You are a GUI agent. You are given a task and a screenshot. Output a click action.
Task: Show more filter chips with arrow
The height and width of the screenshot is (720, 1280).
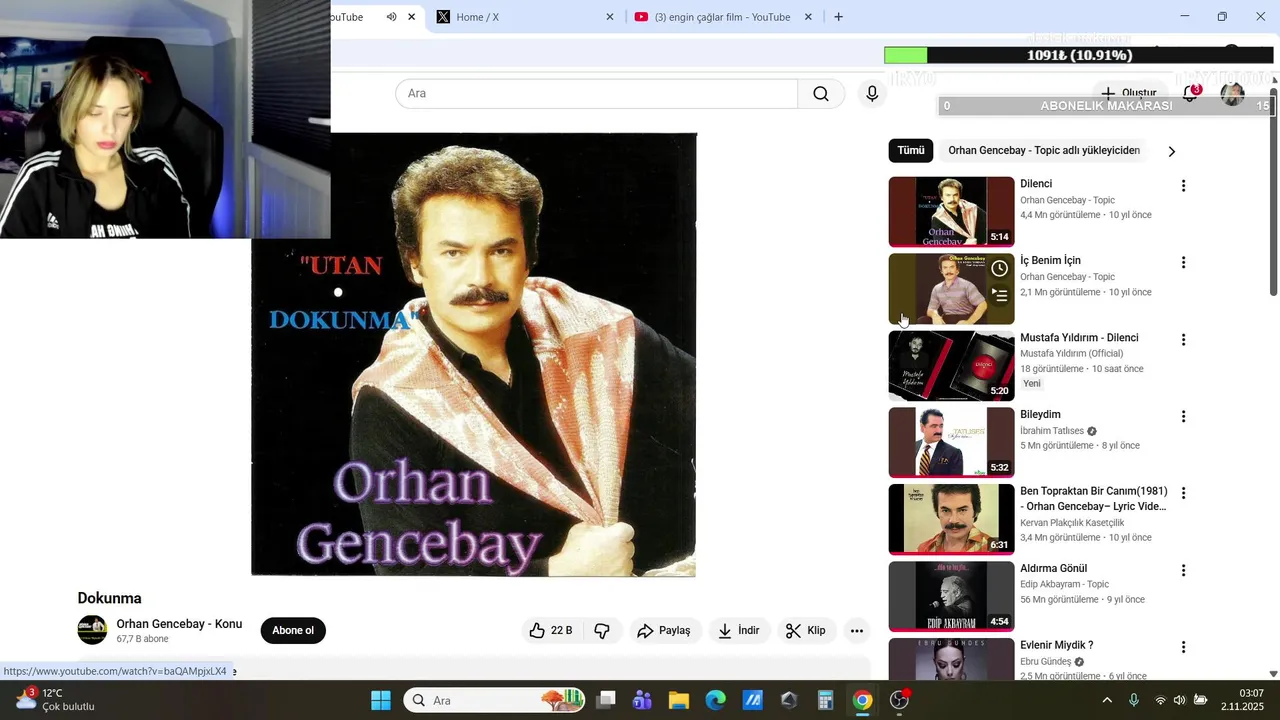[1172, 151]
